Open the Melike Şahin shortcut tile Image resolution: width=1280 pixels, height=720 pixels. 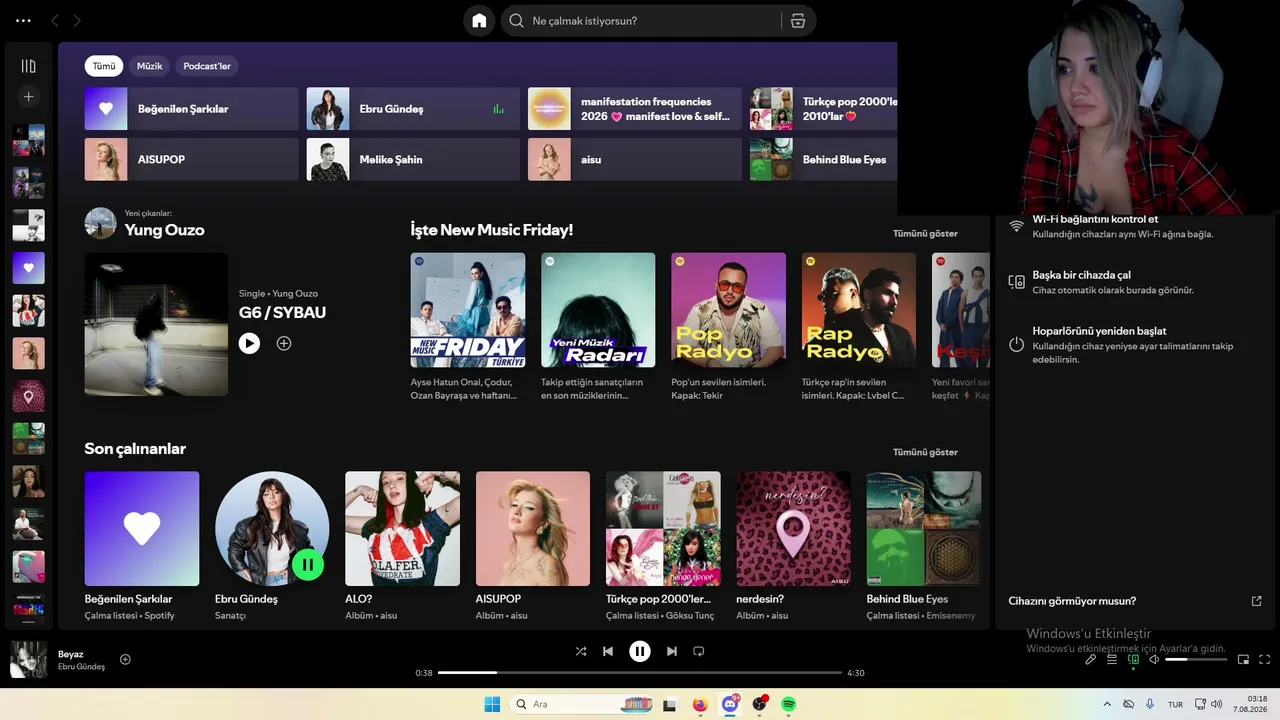coord(413,159)
